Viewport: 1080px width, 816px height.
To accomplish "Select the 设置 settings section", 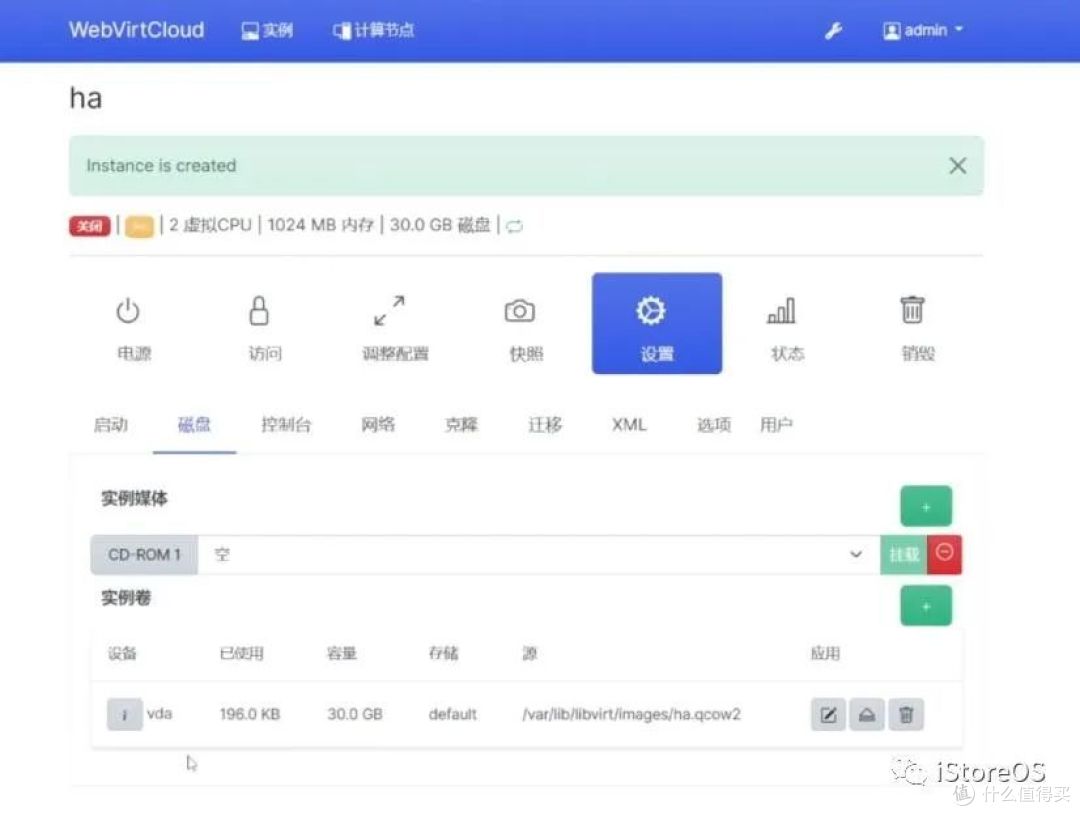I will coord(657,324).
